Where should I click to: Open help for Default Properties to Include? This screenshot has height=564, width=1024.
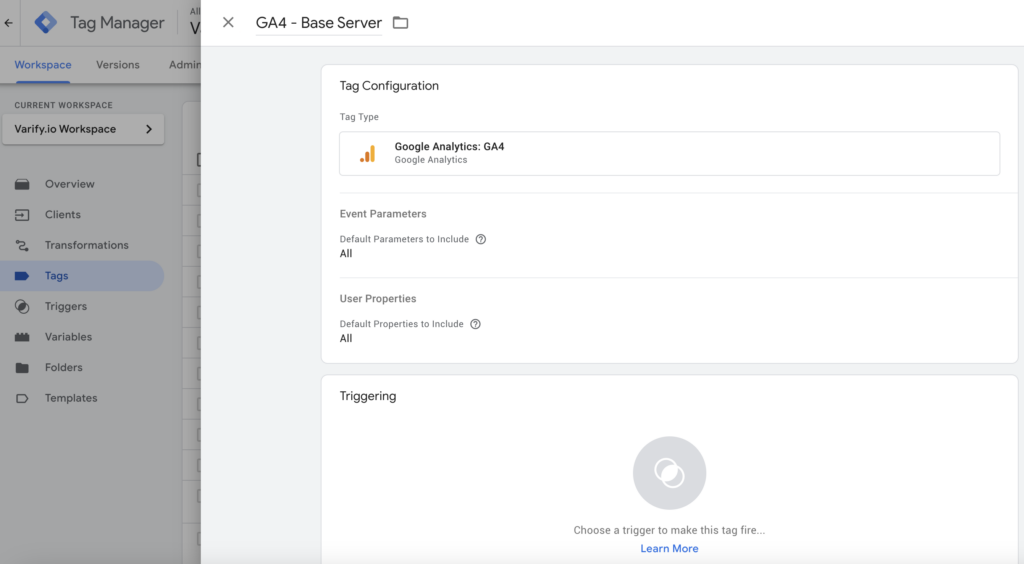coord(475,324)
